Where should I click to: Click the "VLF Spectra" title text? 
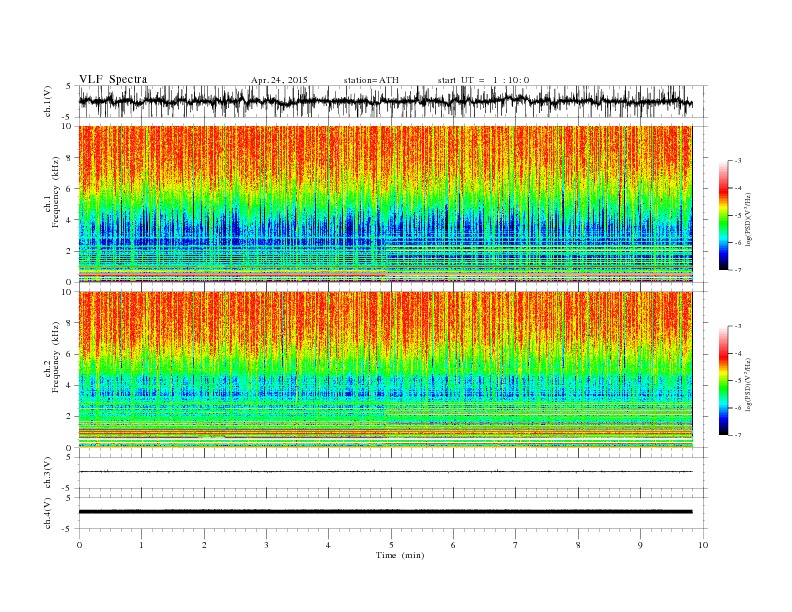click(x=113, y=79)
